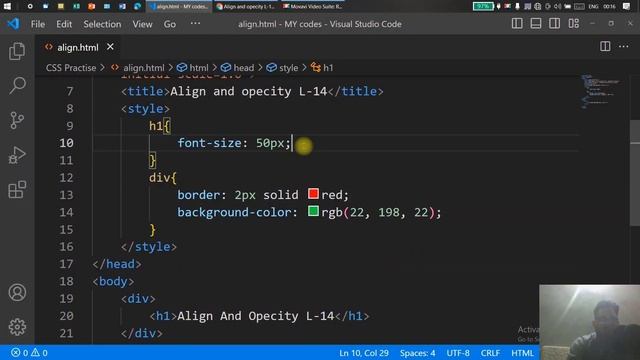The image size is (640, 360).
Task: Open the Explorer view in activity bar
Action: pos(17,51)
